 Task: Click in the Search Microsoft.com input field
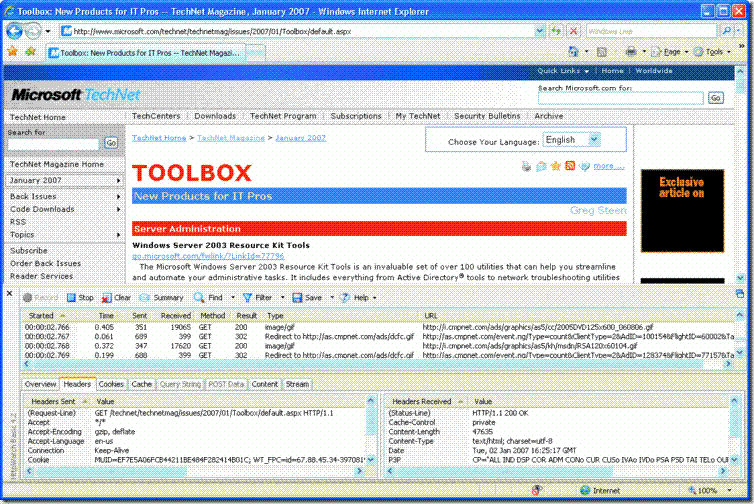620,98
